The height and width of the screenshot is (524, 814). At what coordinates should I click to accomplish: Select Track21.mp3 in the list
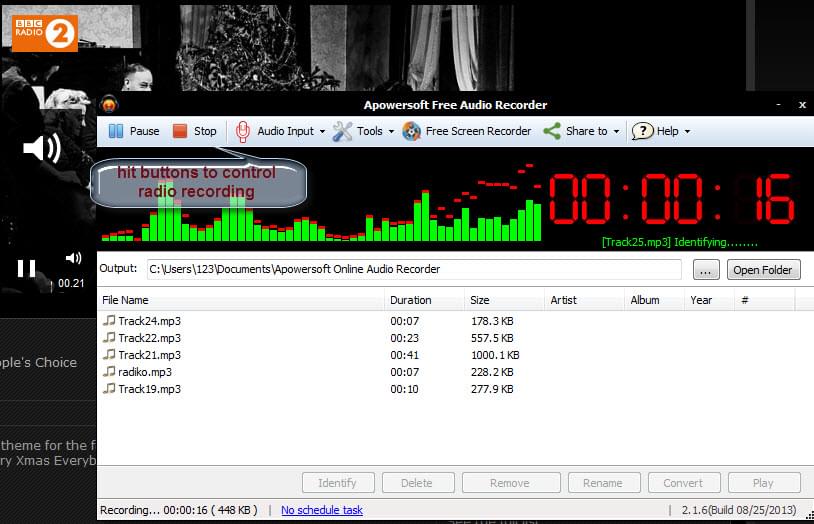tap(150, 355)
